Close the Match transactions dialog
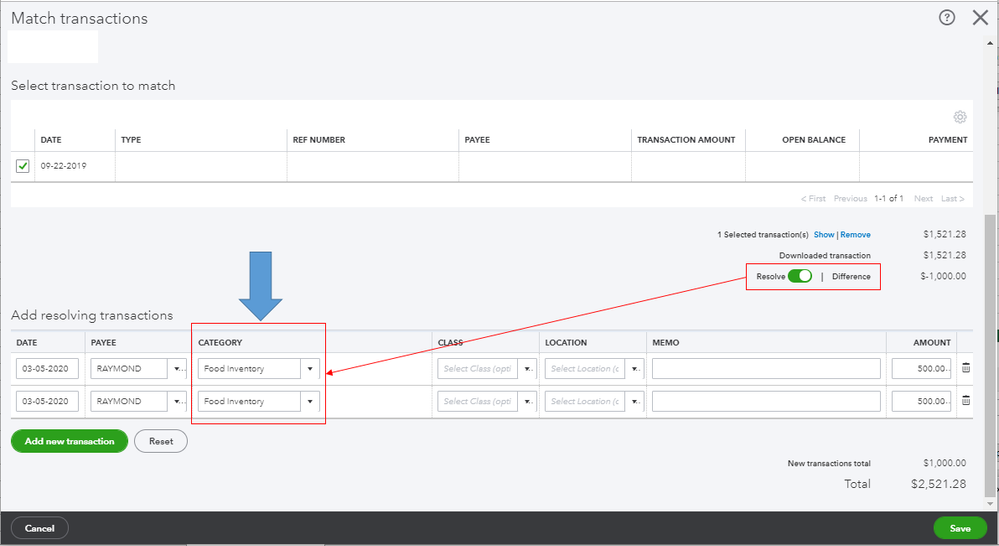 tap(981, 18)
